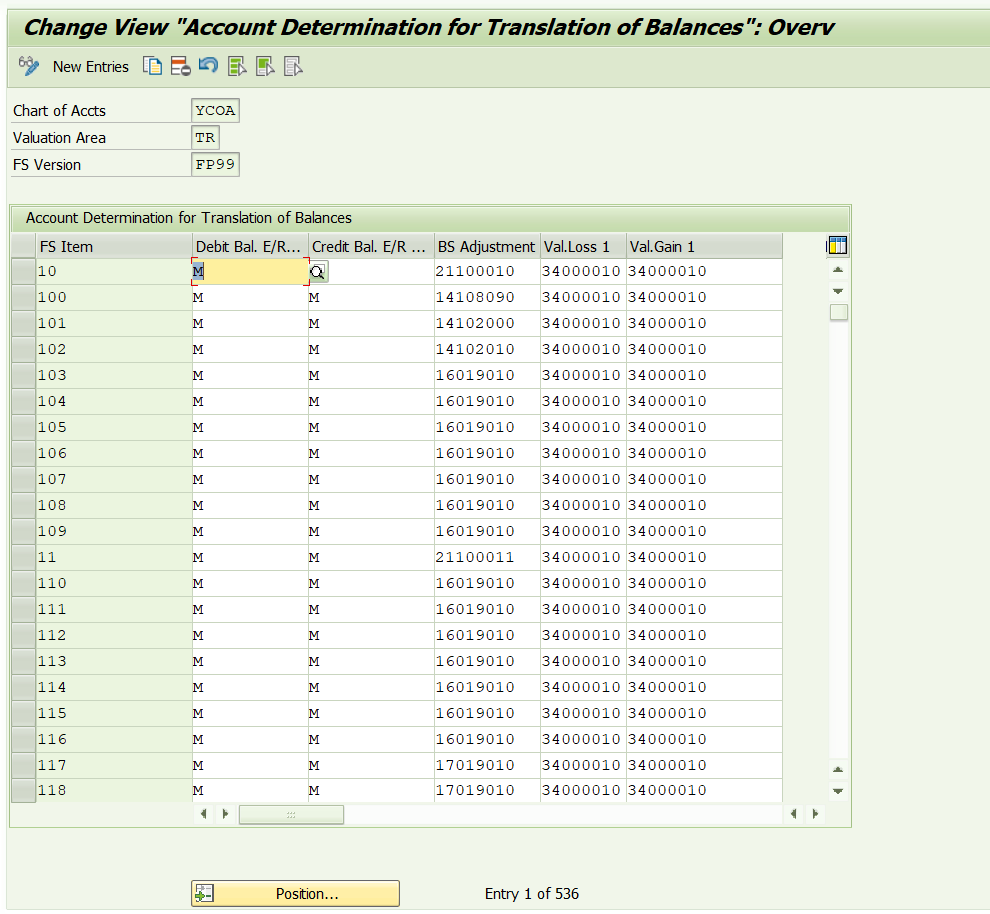The height and width of the screenshot is (914, 990).
Task: Click the Valuation Area input field
Action: pyautogui.click(x=204, y=137)
